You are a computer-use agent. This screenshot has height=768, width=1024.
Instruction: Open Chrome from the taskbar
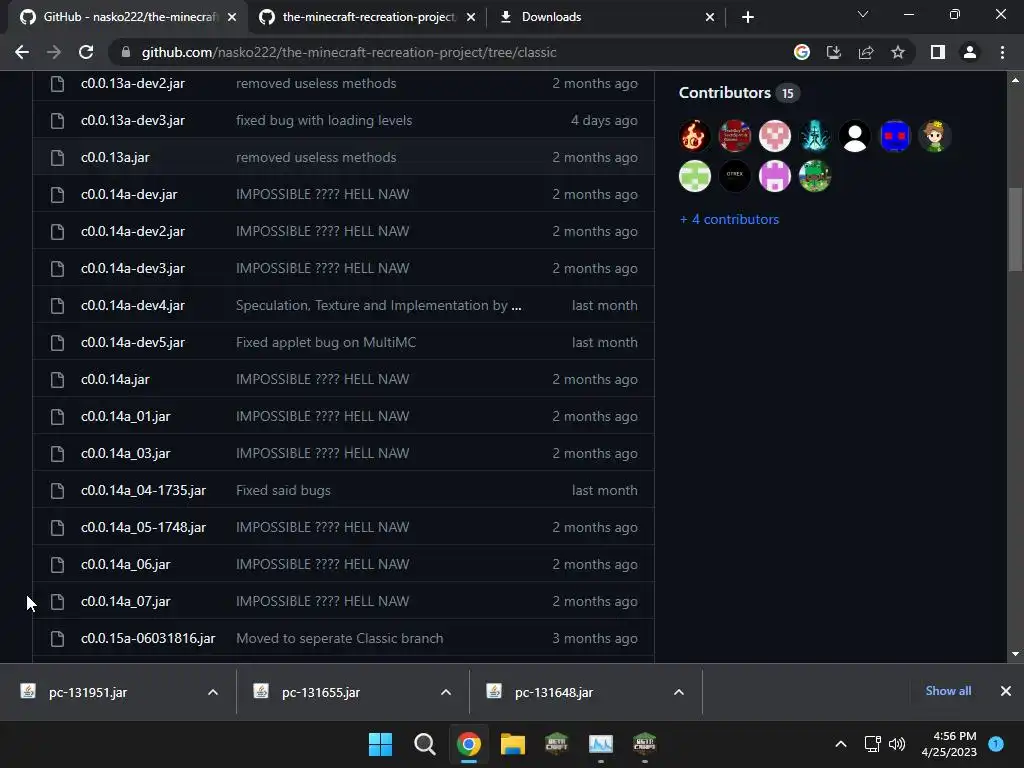tap(469, 744)
